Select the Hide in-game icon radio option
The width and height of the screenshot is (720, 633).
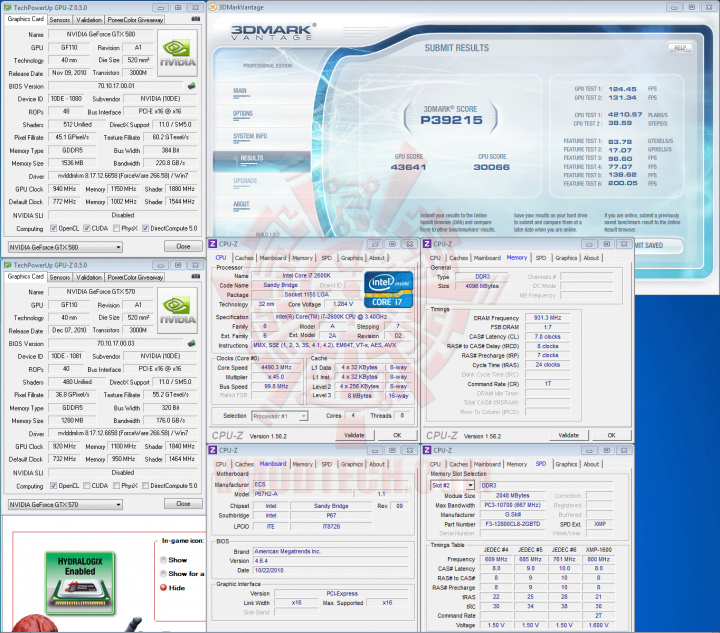pos(163,588)
